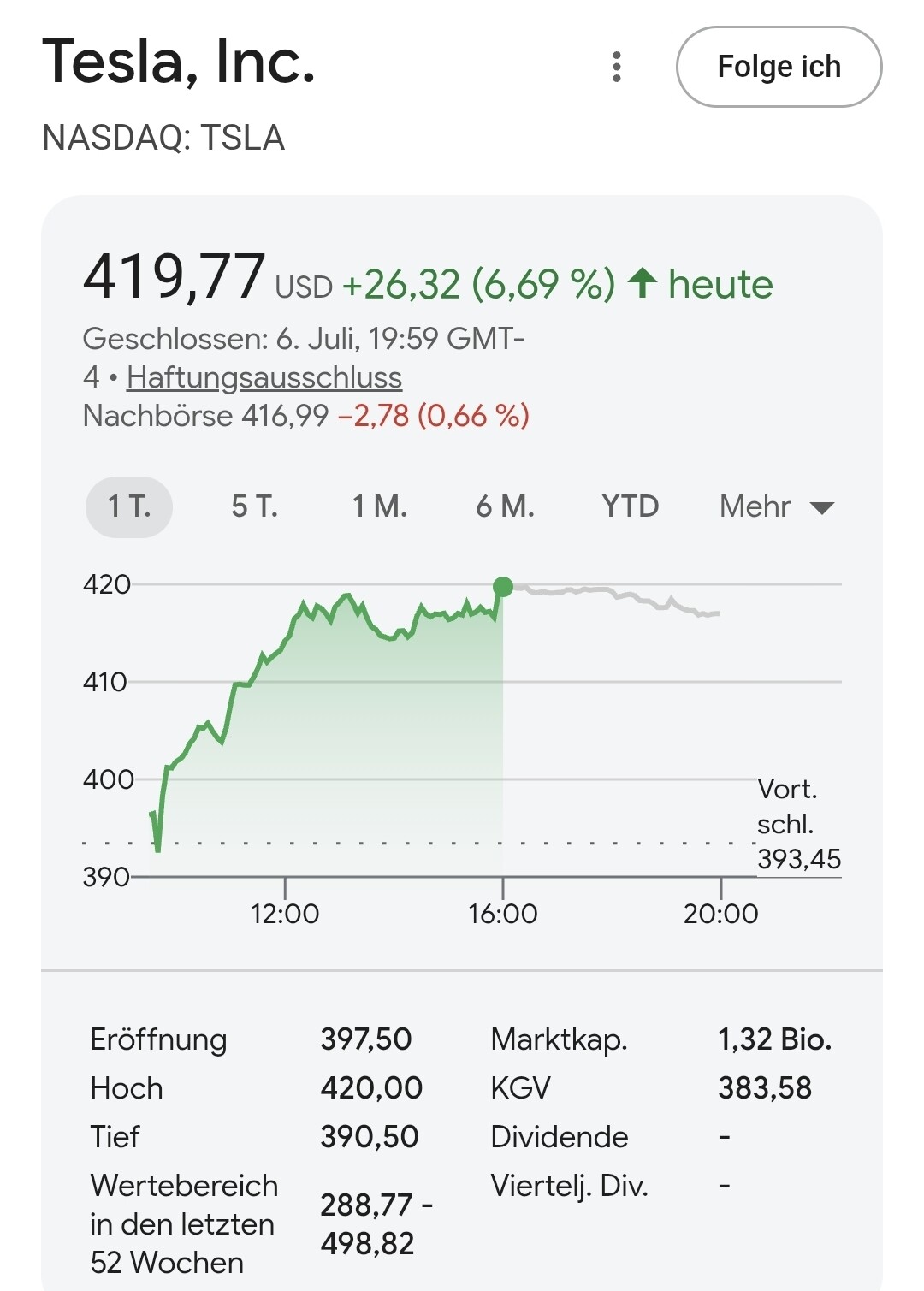
Task: Click the gray after-hours price line
Action: point(612,598)
